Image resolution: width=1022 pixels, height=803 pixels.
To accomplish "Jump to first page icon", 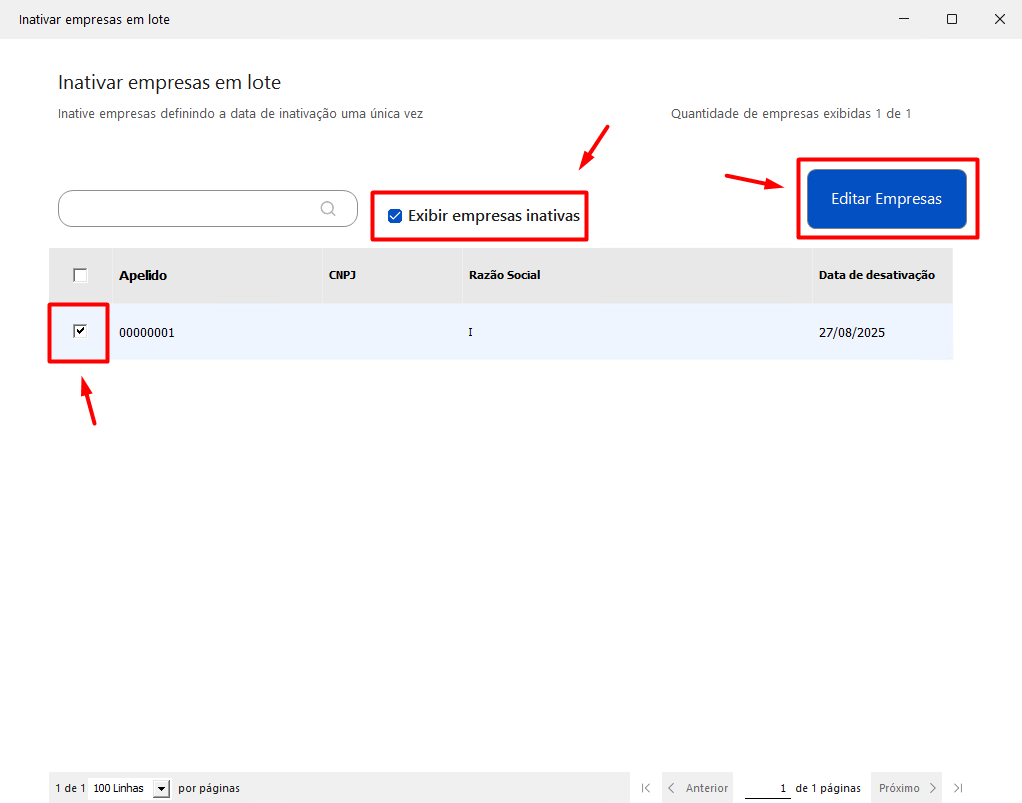I will click(646, 788).
